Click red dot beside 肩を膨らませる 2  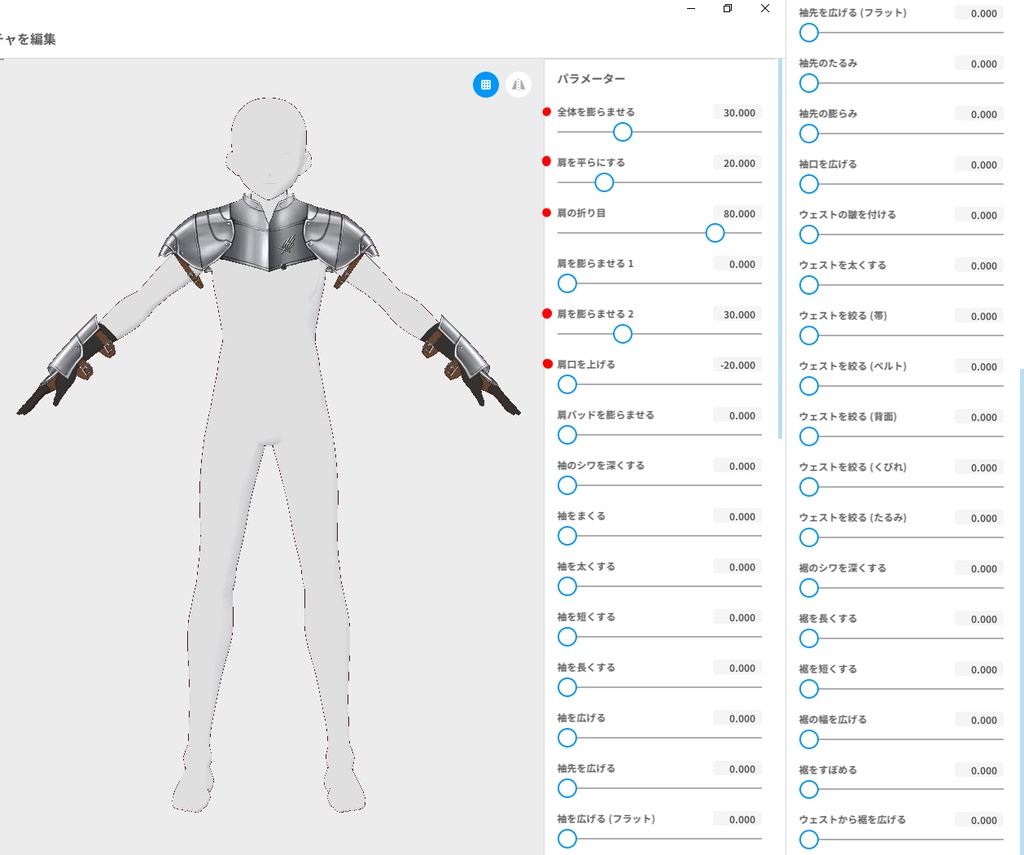tap(547, 314)
